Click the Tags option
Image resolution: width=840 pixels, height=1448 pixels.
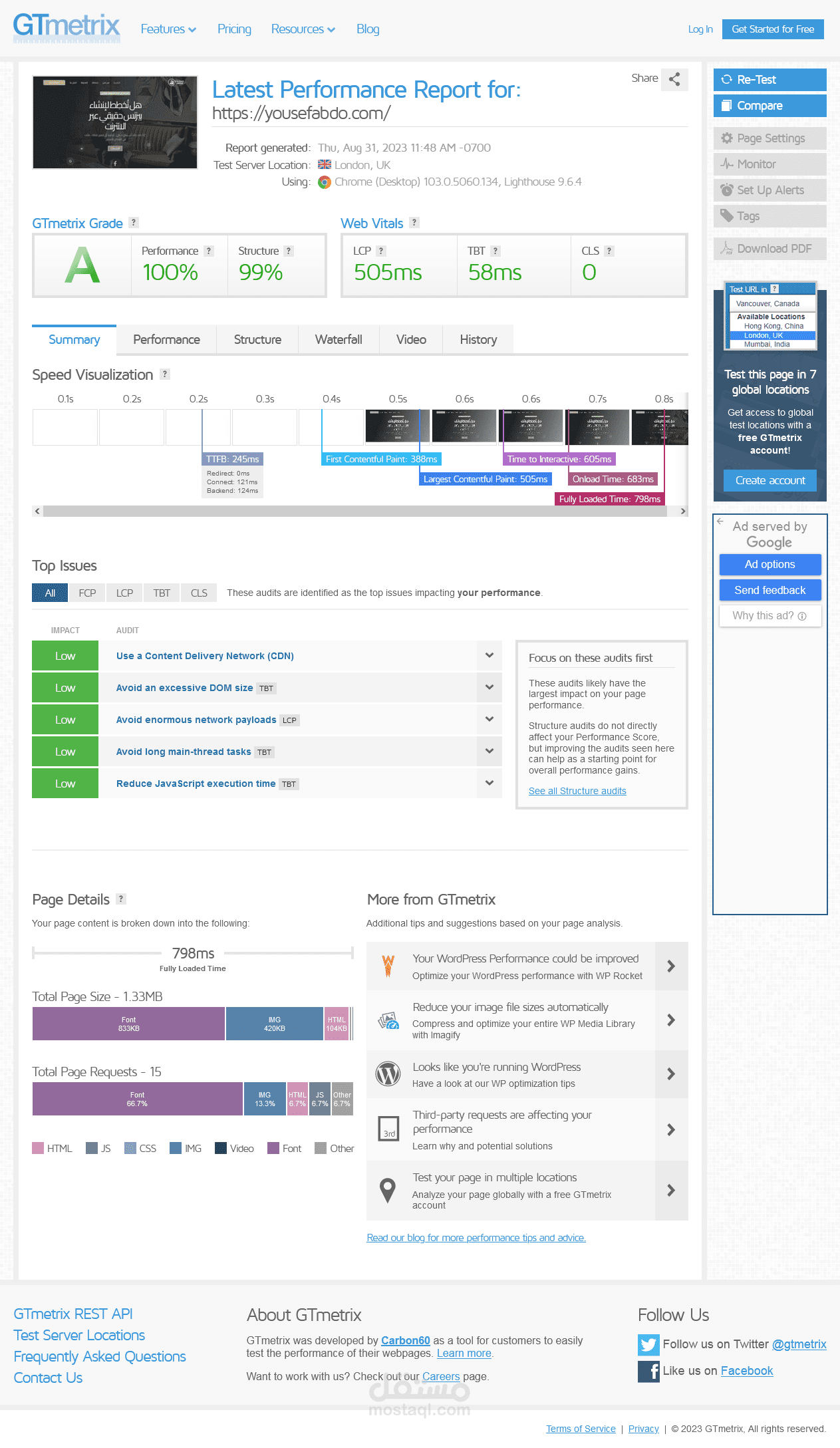770,216
